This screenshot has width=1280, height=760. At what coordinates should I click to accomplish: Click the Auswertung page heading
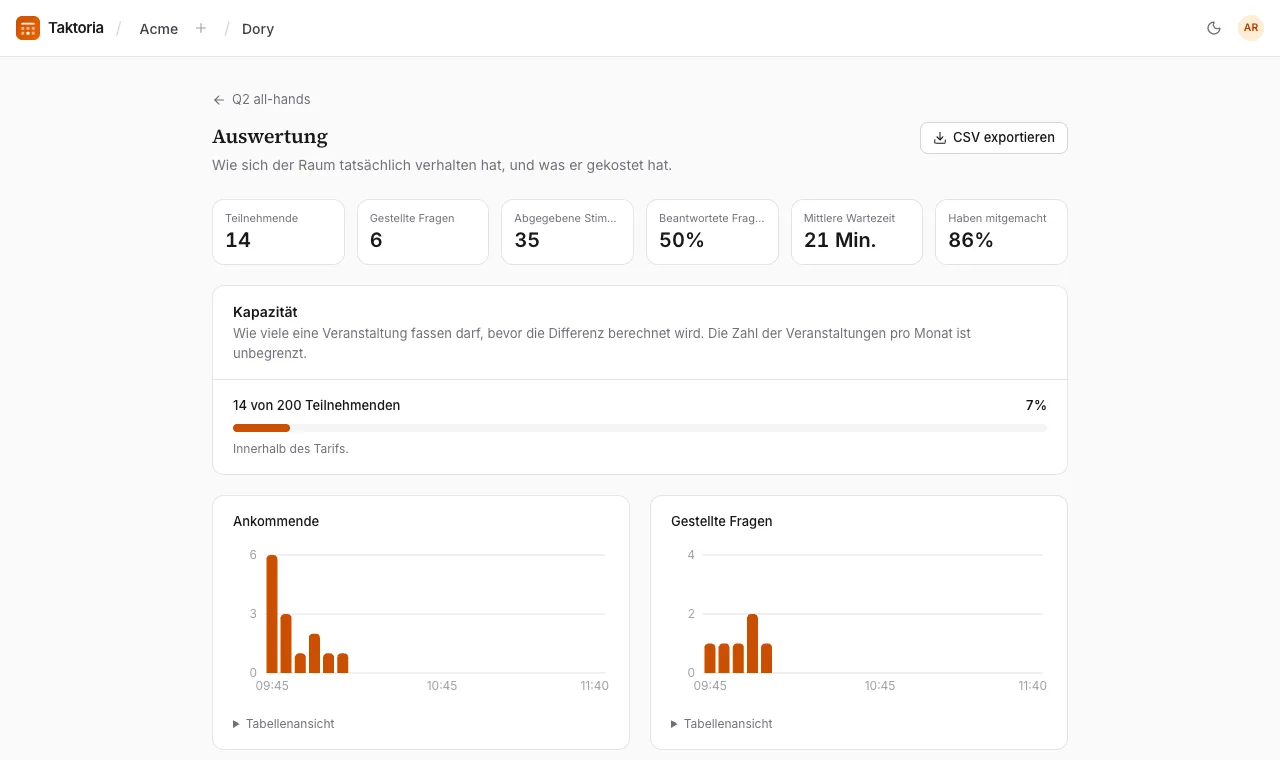270,137
